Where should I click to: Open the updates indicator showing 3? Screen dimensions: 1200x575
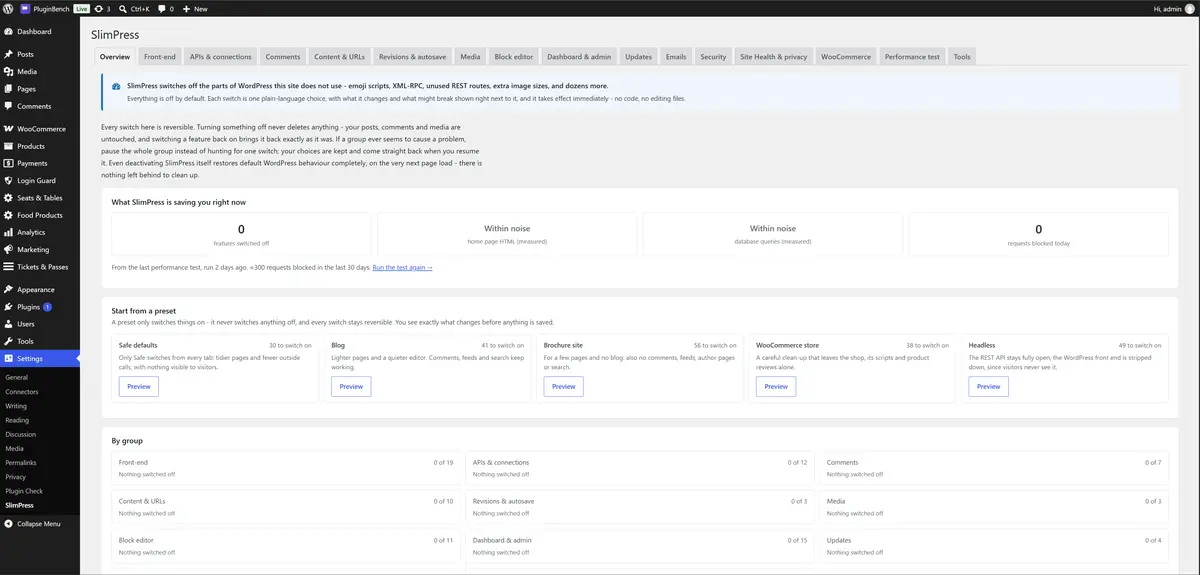(x=104, y=8)
